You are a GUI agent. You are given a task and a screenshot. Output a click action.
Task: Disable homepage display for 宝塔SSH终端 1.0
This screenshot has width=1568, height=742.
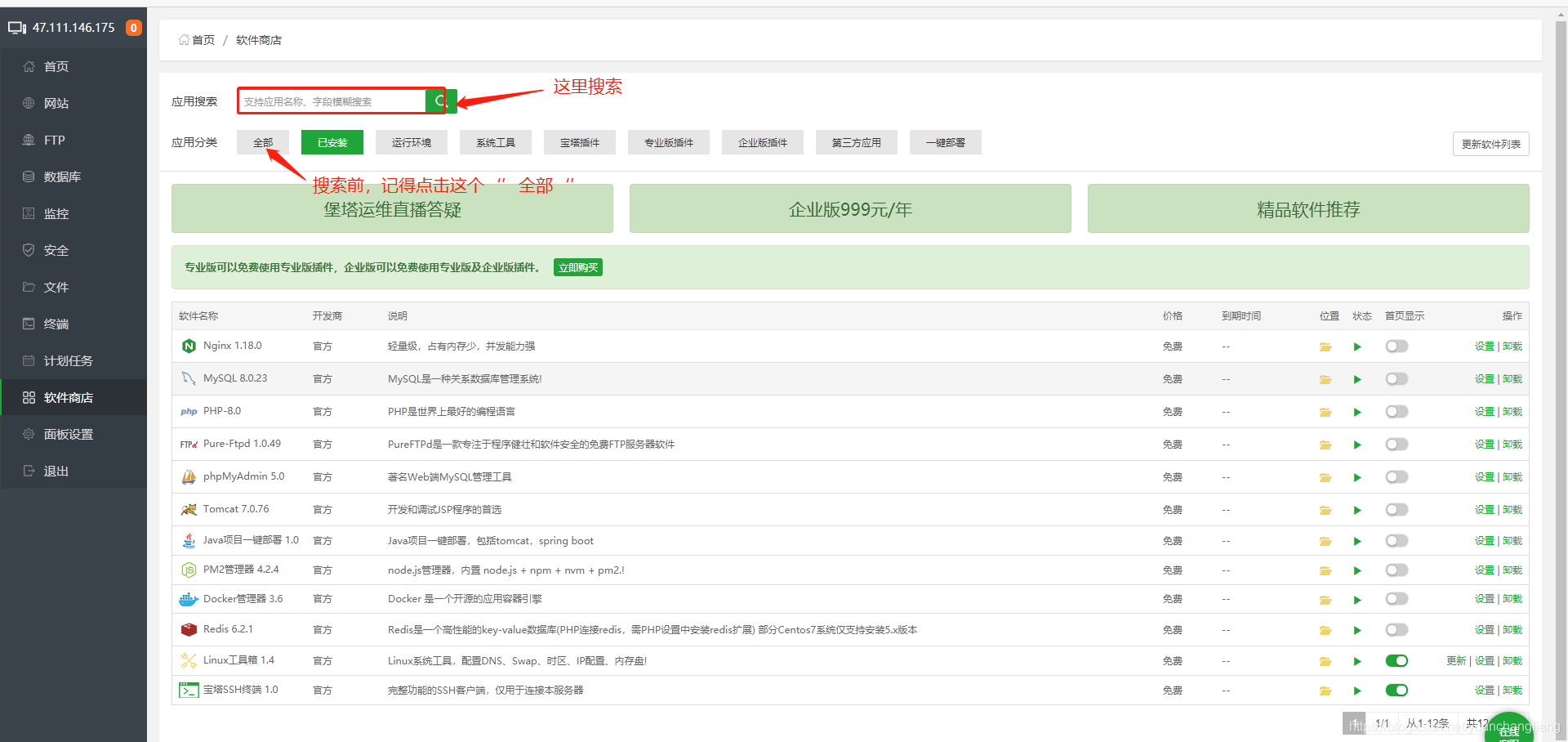(x=1396, y=691)
